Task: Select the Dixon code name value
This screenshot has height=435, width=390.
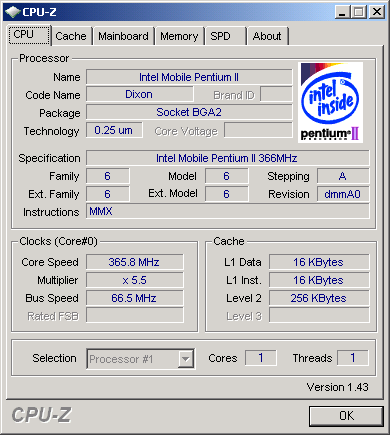Action: coord(139,94)
